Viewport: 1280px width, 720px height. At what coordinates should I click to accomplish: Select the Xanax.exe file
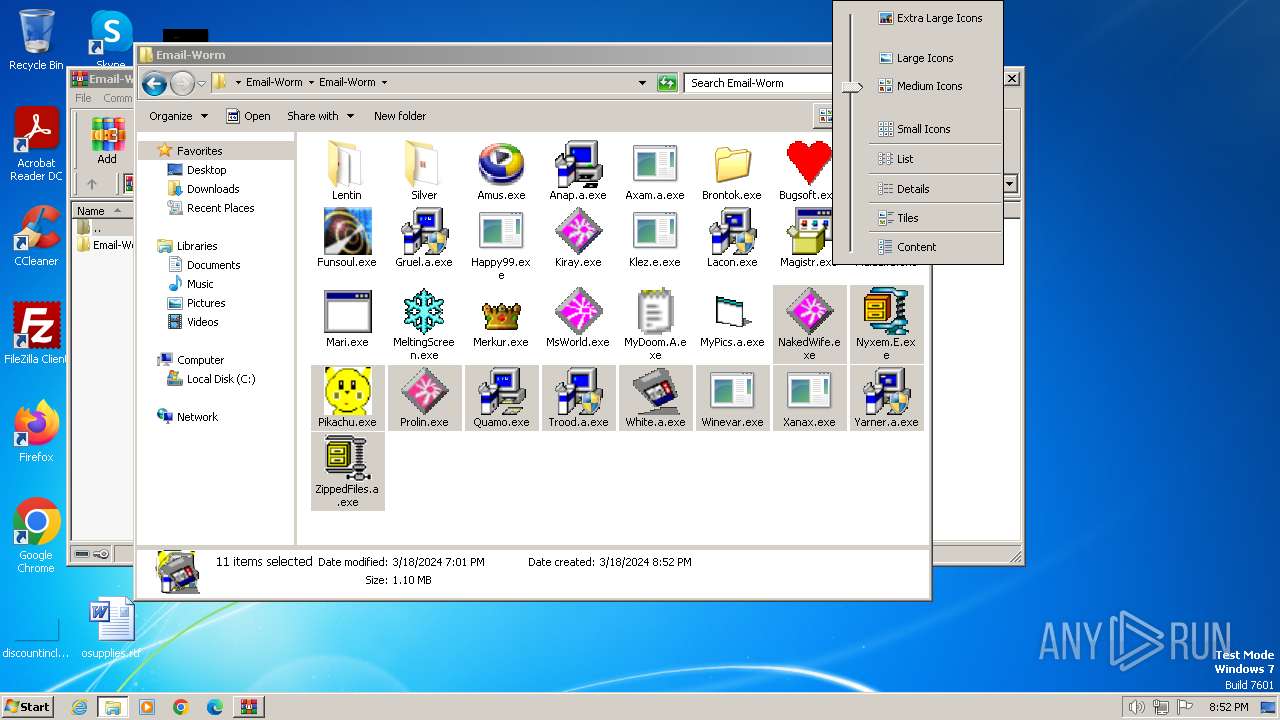click(809, 398)
